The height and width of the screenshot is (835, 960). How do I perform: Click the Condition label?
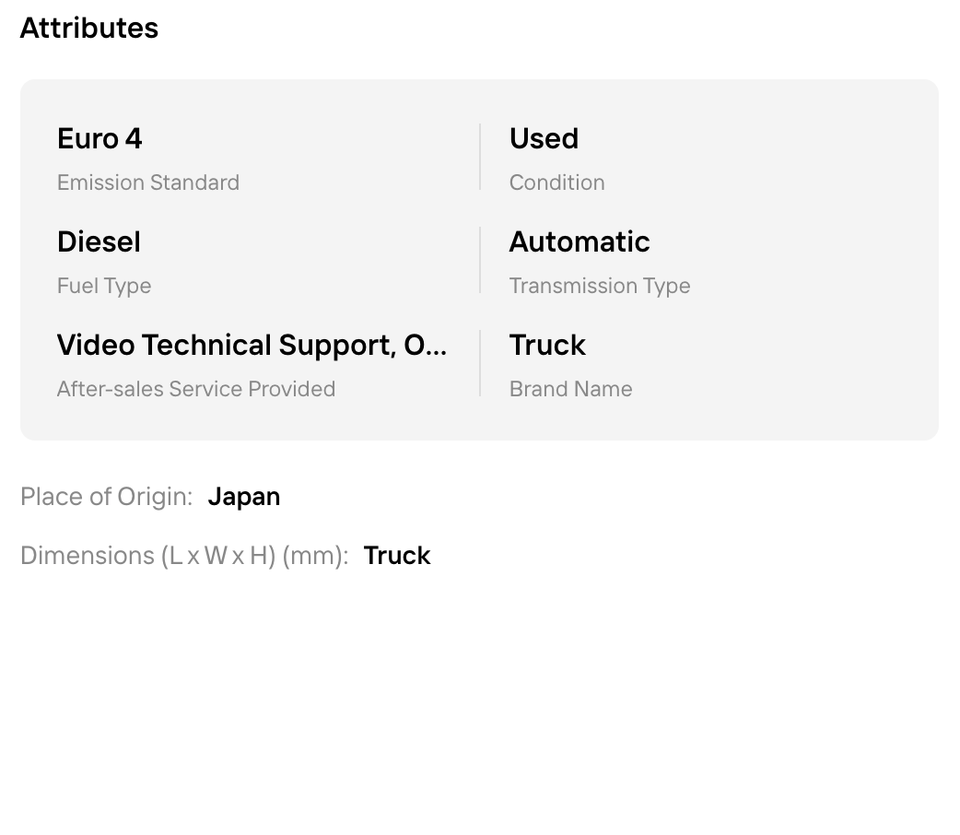557,183
